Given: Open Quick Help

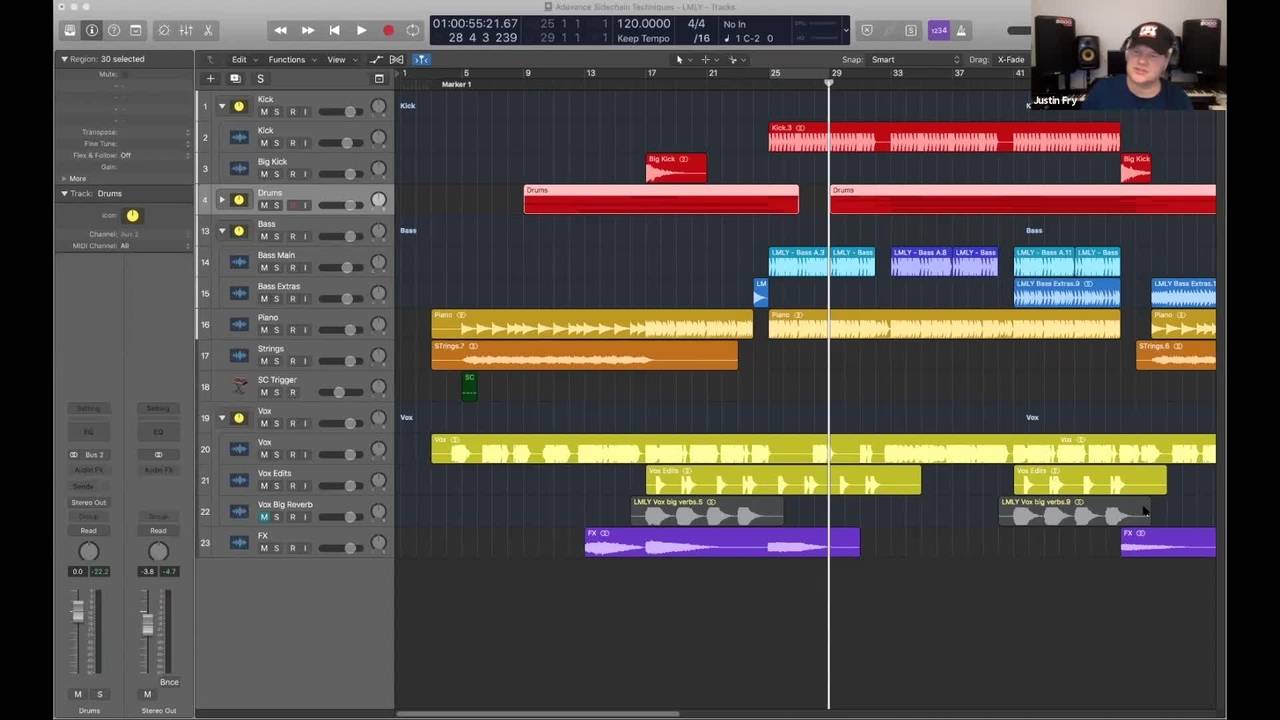Looking at the screenshot, I should [x=114, y=31].
